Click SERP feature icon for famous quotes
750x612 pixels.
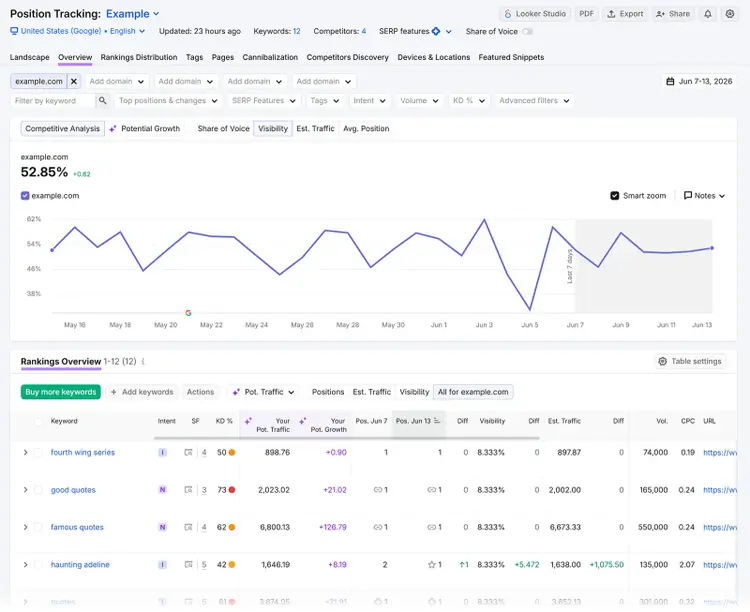188,527
